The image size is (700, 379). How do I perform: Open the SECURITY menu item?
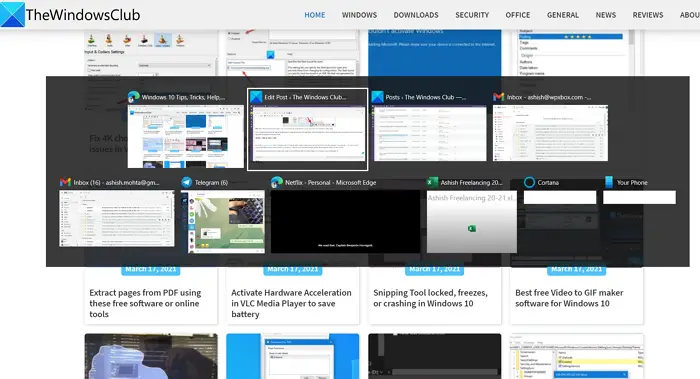click(x=472, y=15)
